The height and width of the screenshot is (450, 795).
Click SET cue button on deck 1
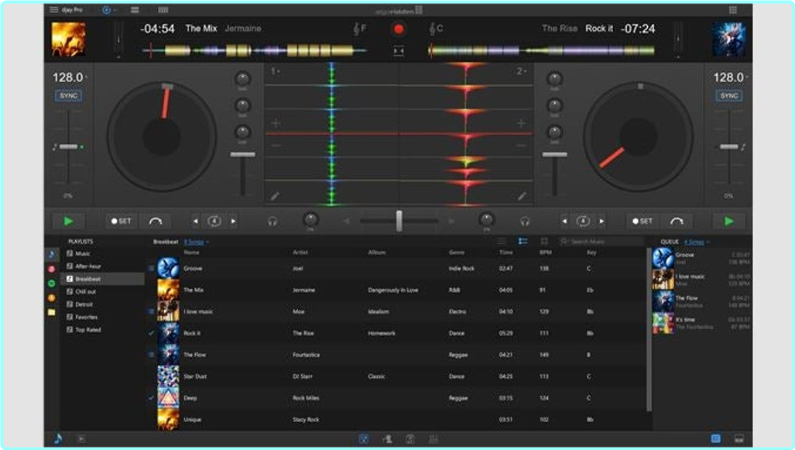point(121,221)
